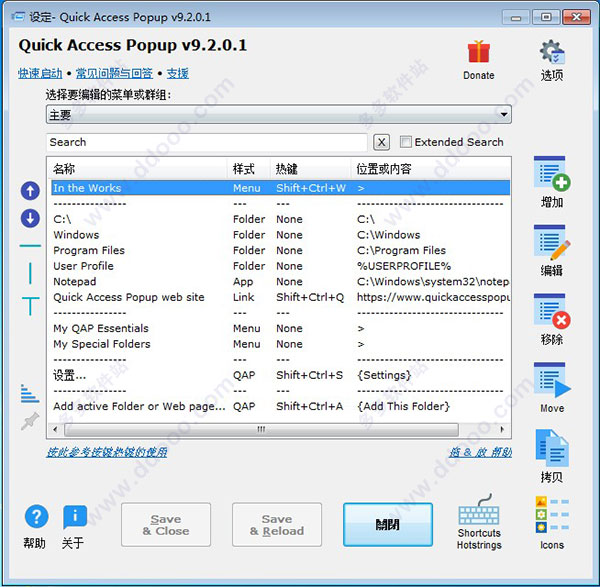Select the My Special Folders row
The height and width of the screenshot is (587, 600).
(280, 344)
